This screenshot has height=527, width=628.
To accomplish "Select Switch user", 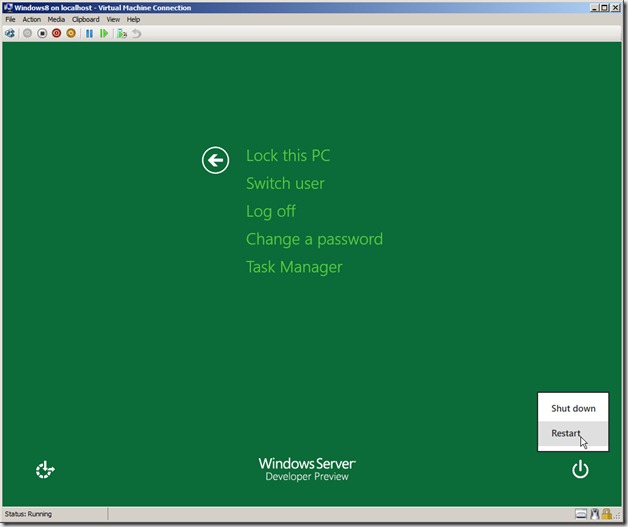I will click(285, 183).
